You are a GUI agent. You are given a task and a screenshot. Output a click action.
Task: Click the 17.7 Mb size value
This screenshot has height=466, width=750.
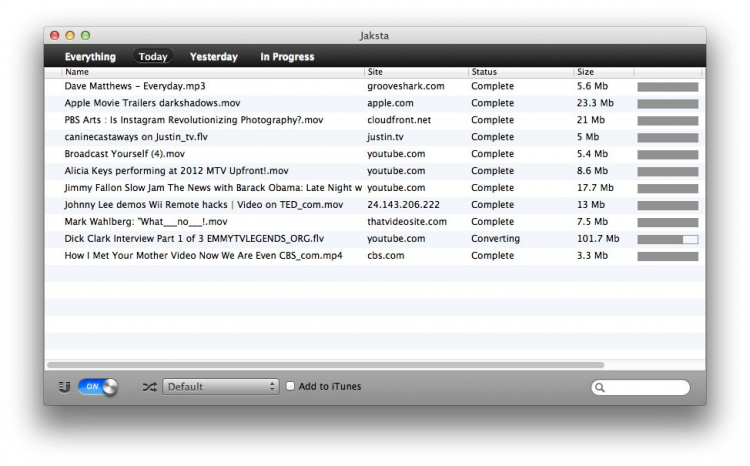(x=595, y=188)
